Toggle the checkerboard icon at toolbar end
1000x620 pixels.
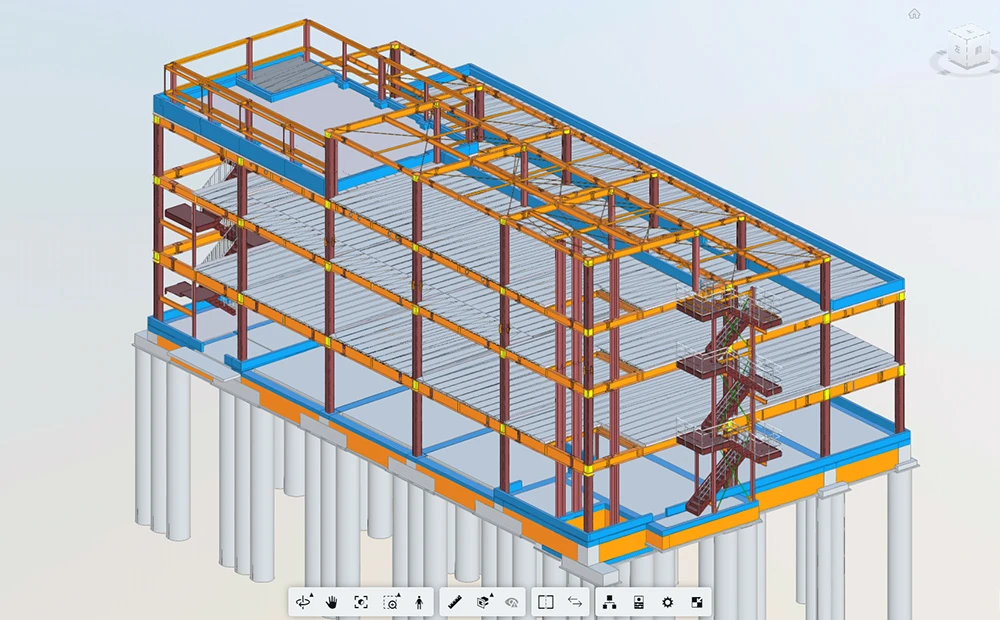697,602
